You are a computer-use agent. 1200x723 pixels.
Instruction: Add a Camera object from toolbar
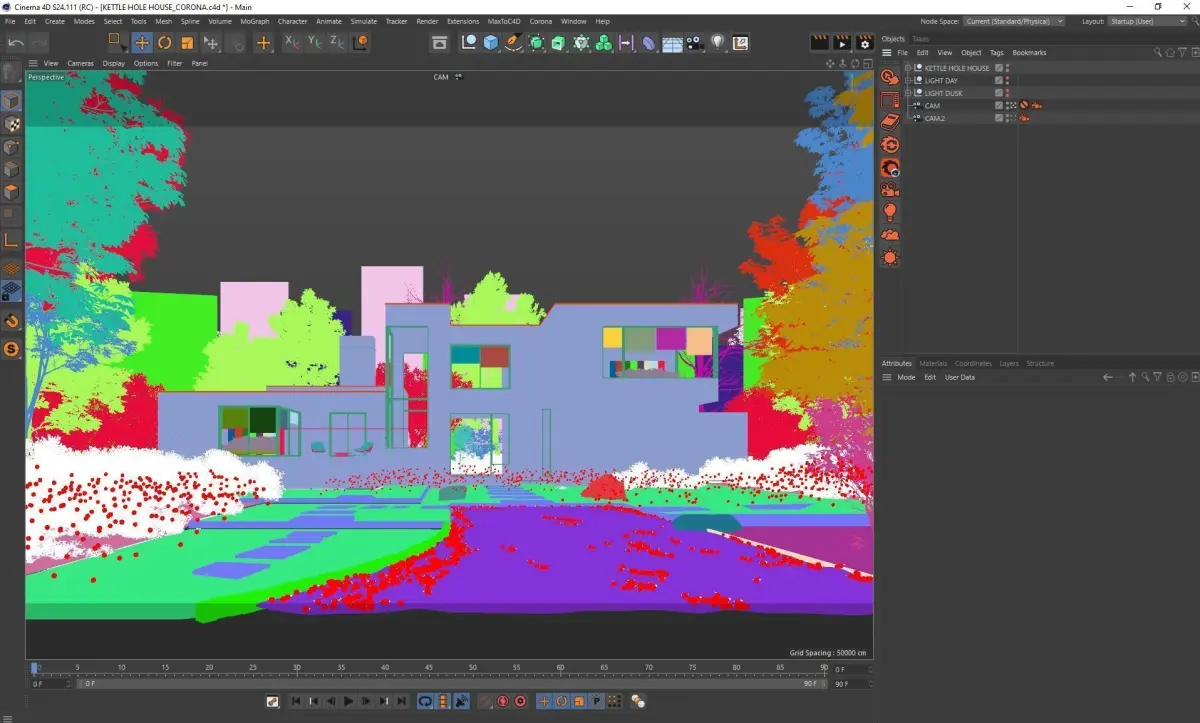[x=695, y=43]
